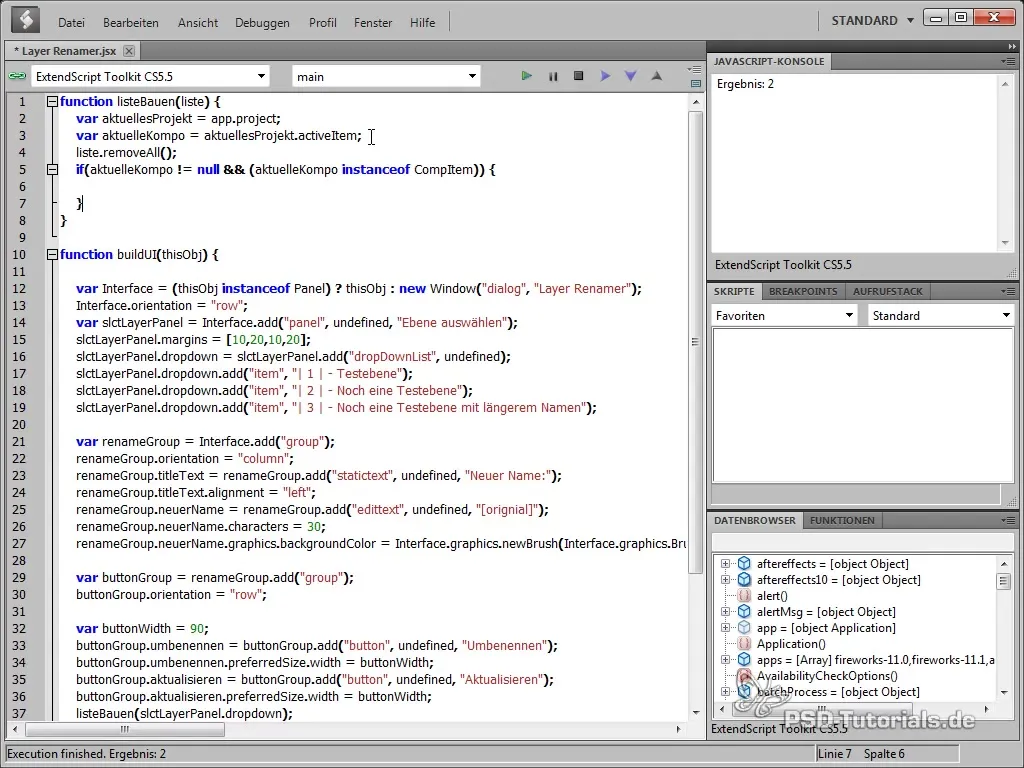Expand the batchProcess tree node

725,692
